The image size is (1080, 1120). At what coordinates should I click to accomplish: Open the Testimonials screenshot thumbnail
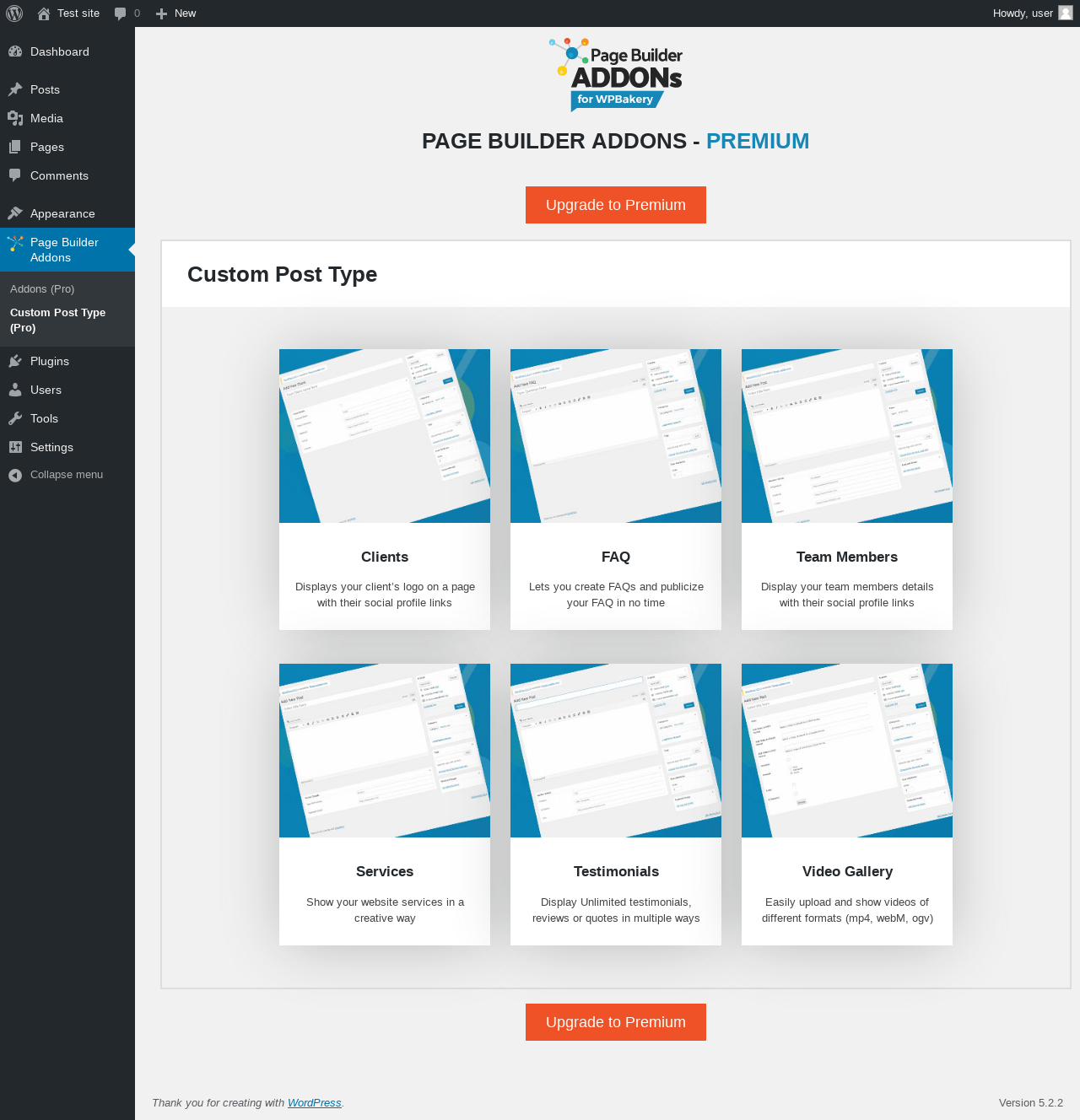coord(616,751)
